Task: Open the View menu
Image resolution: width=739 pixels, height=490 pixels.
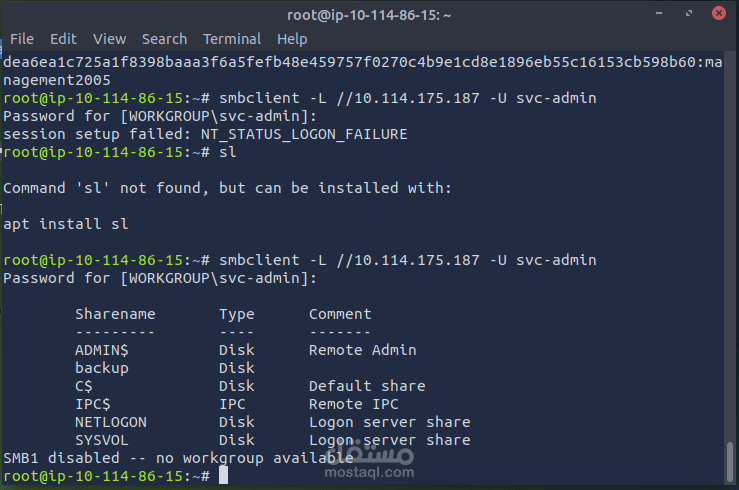Action: point(109,39)
